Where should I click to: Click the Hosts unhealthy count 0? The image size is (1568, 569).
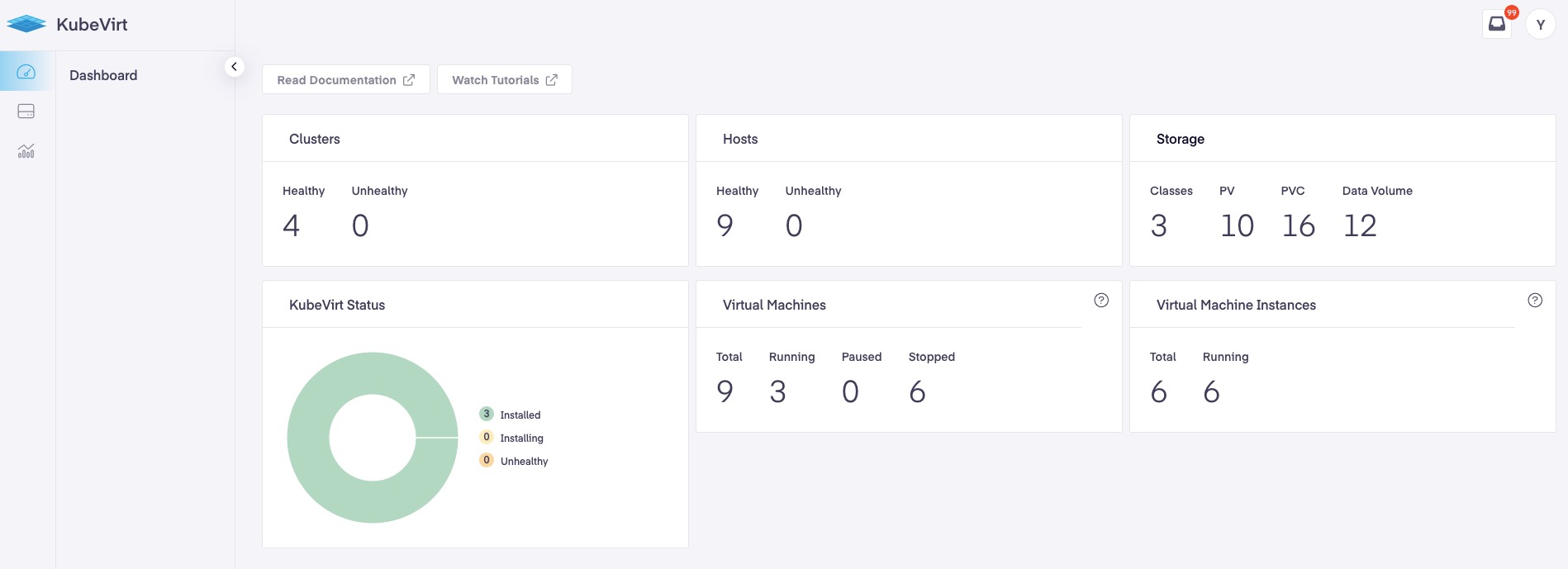[794, 225]
